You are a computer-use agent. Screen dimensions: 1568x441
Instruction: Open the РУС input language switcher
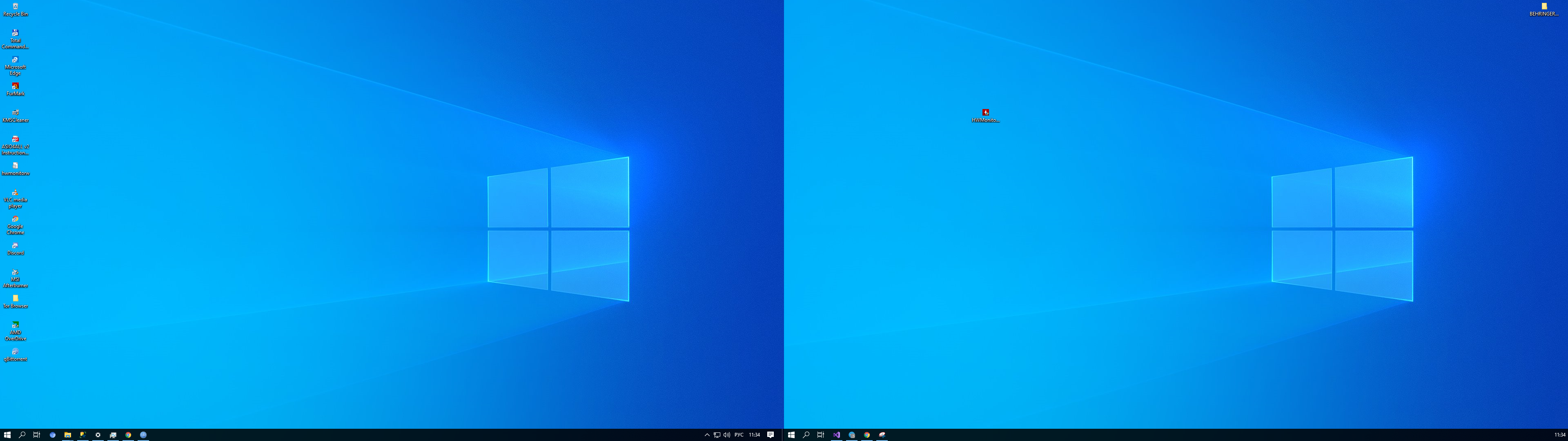[738, 435]
